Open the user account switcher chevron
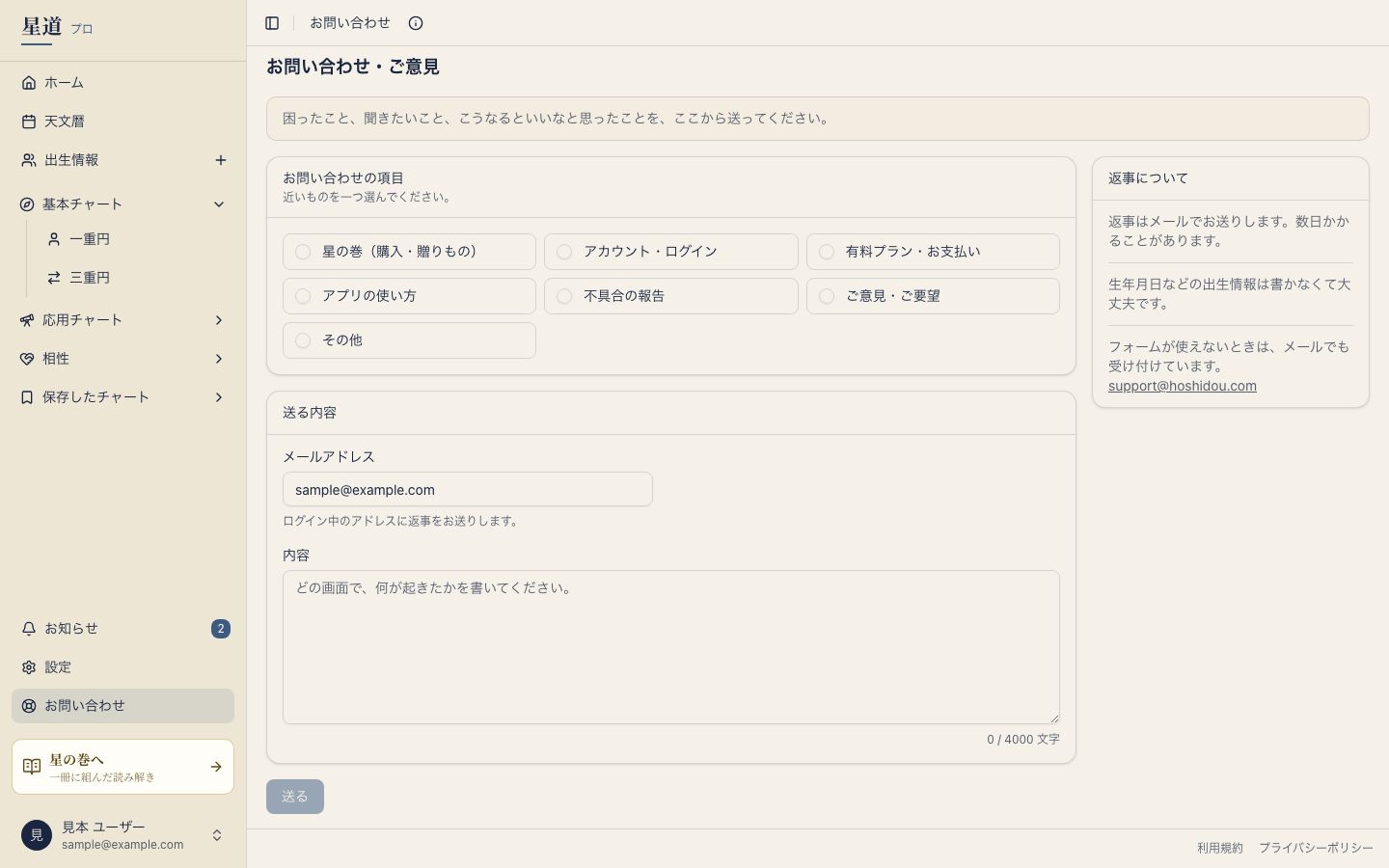The width and height of the screenshot is (1389, 868). click(217, 835)
